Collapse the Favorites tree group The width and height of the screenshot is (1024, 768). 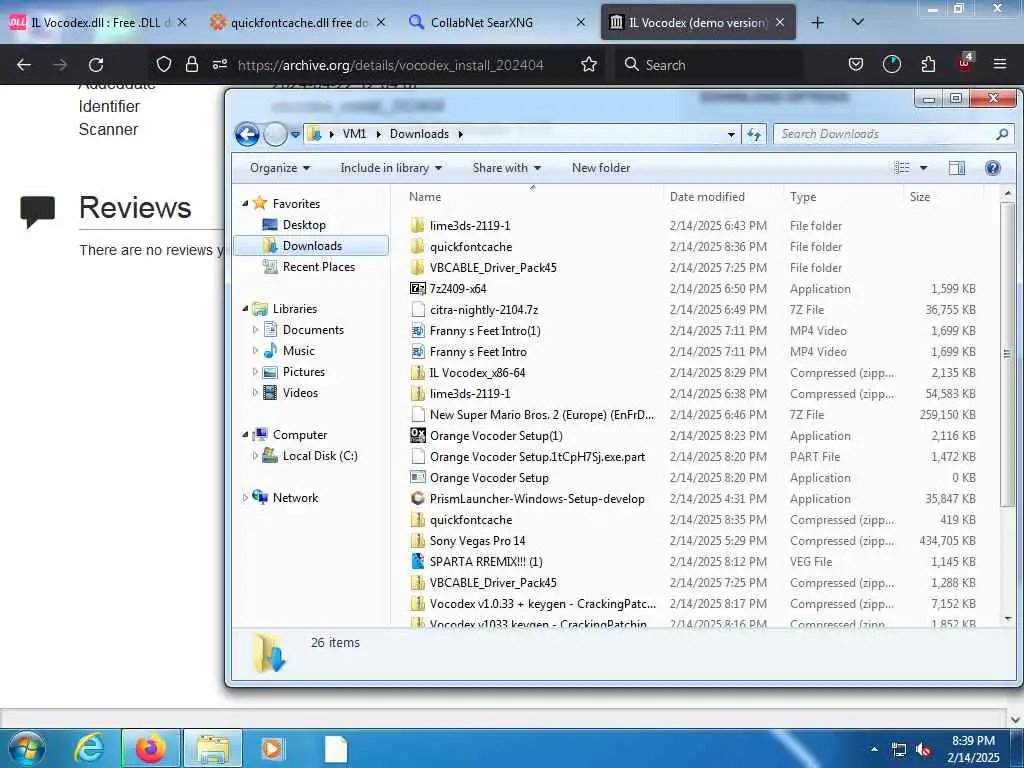click(x=245, y=204)
